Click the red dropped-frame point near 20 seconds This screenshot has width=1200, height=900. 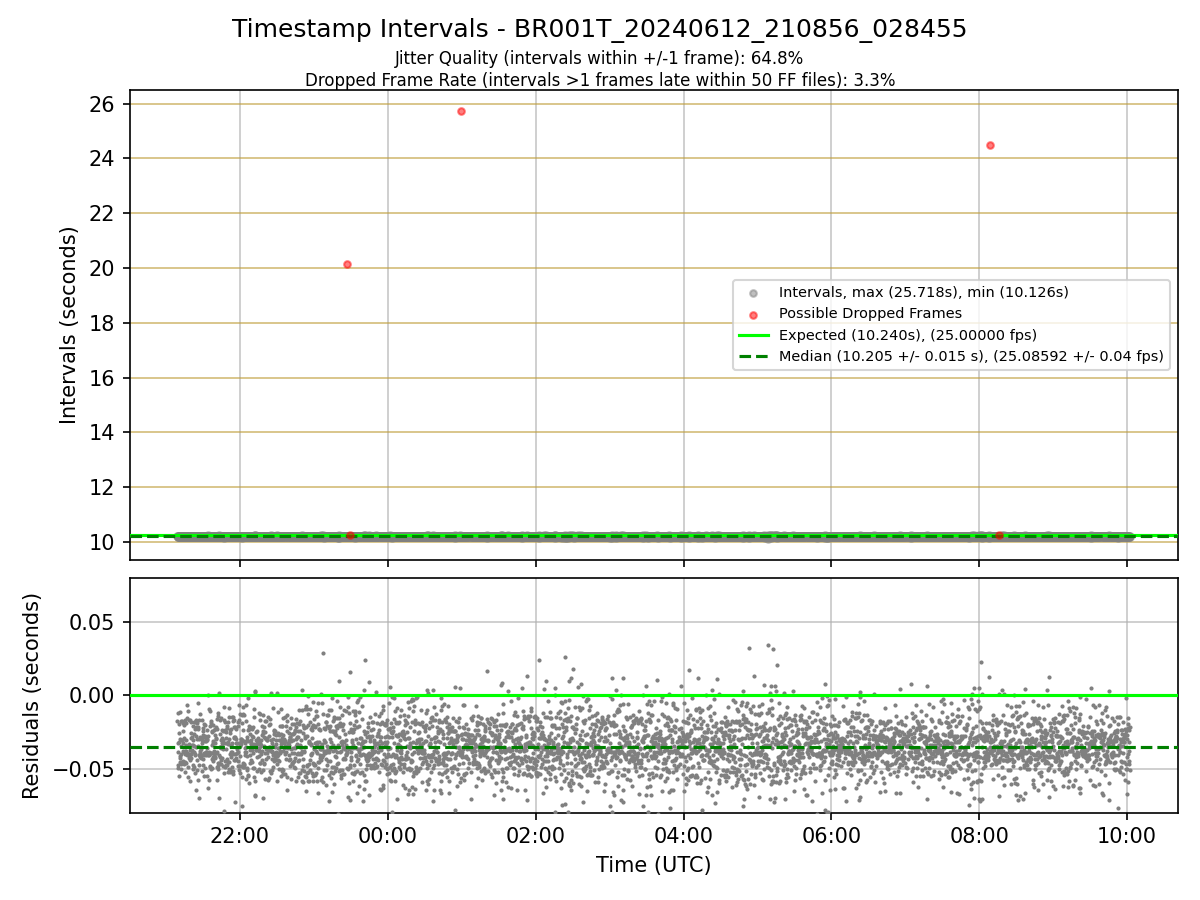click(347, 264)
